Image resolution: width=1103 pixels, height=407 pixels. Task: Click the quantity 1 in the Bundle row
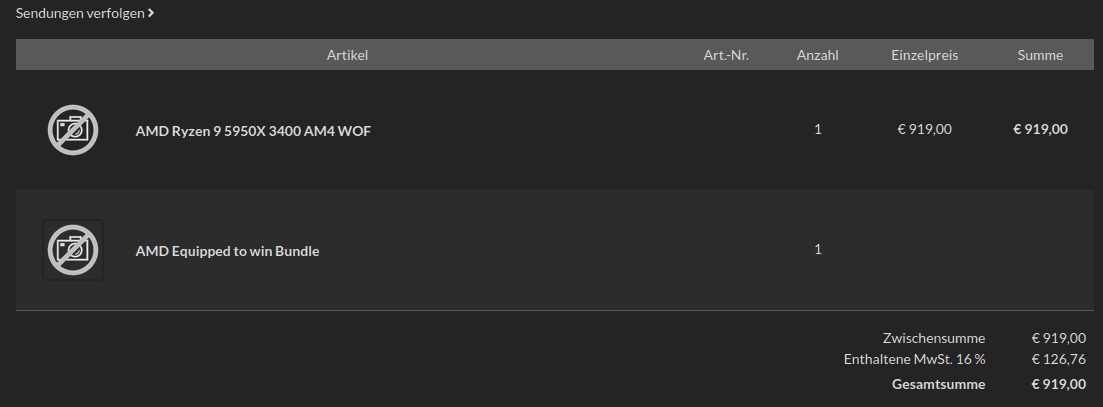click(817, 249)
